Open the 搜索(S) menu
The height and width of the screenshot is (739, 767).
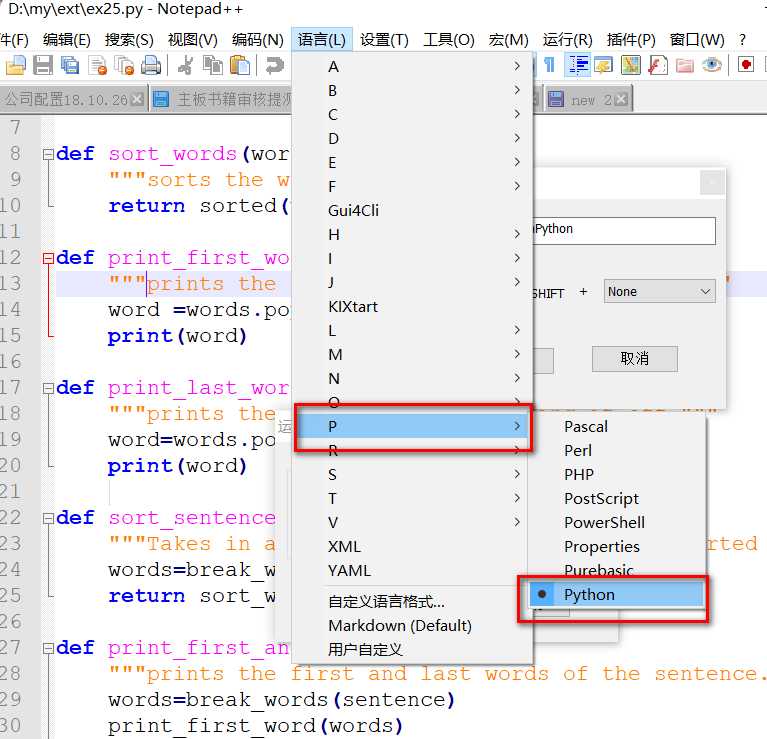tap(129, 40)
